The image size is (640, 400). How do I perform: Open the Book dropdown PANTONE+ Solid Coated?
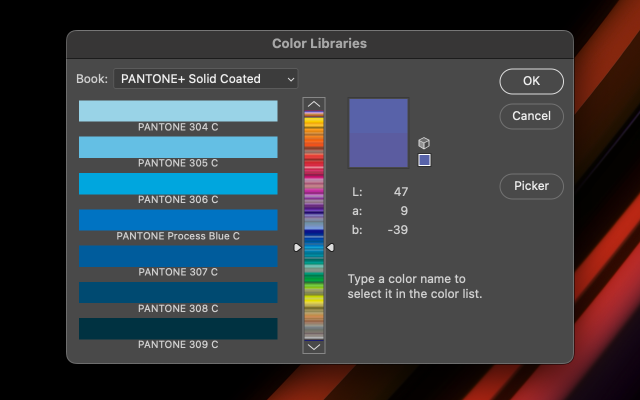(206, 79)
